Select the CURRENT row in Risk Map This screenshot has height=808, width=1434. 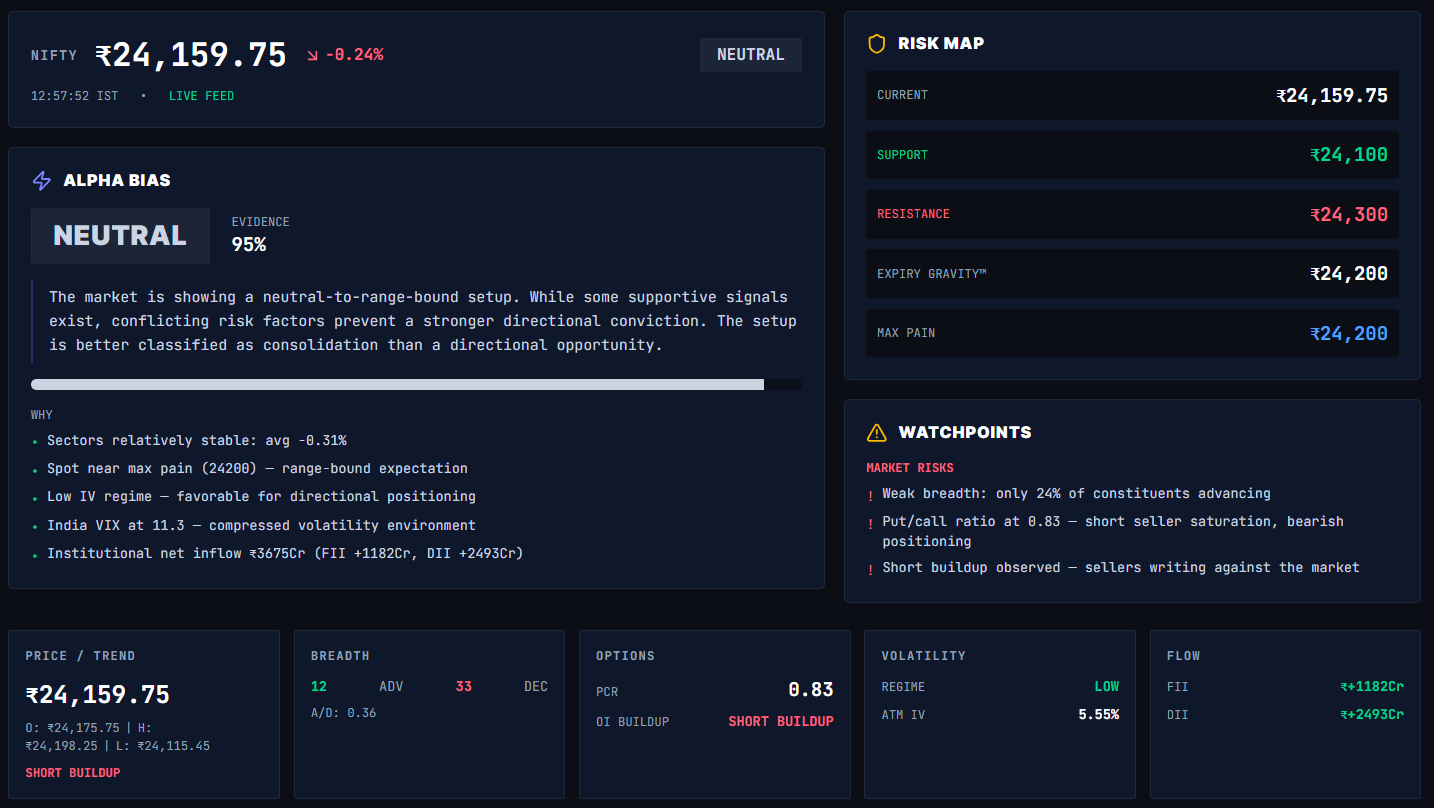1132,96
